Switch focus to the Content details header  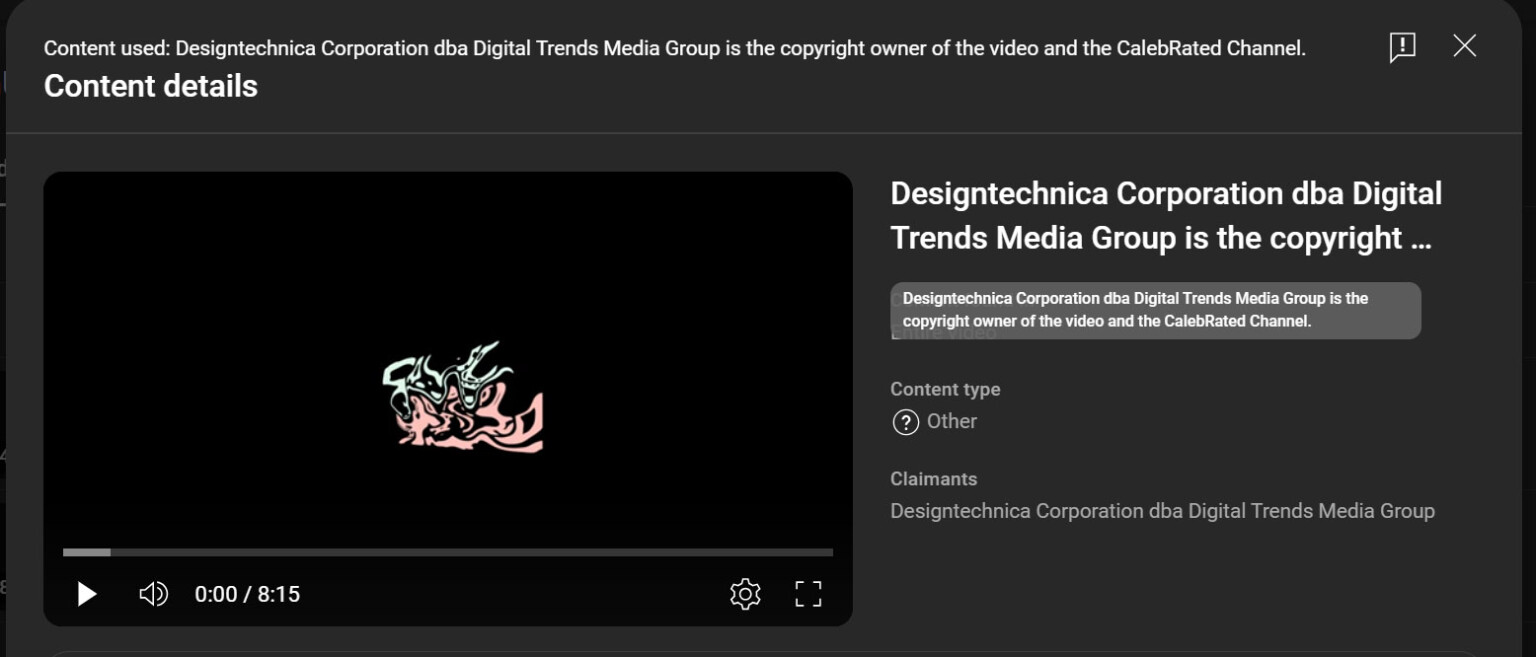pos(150,86)
